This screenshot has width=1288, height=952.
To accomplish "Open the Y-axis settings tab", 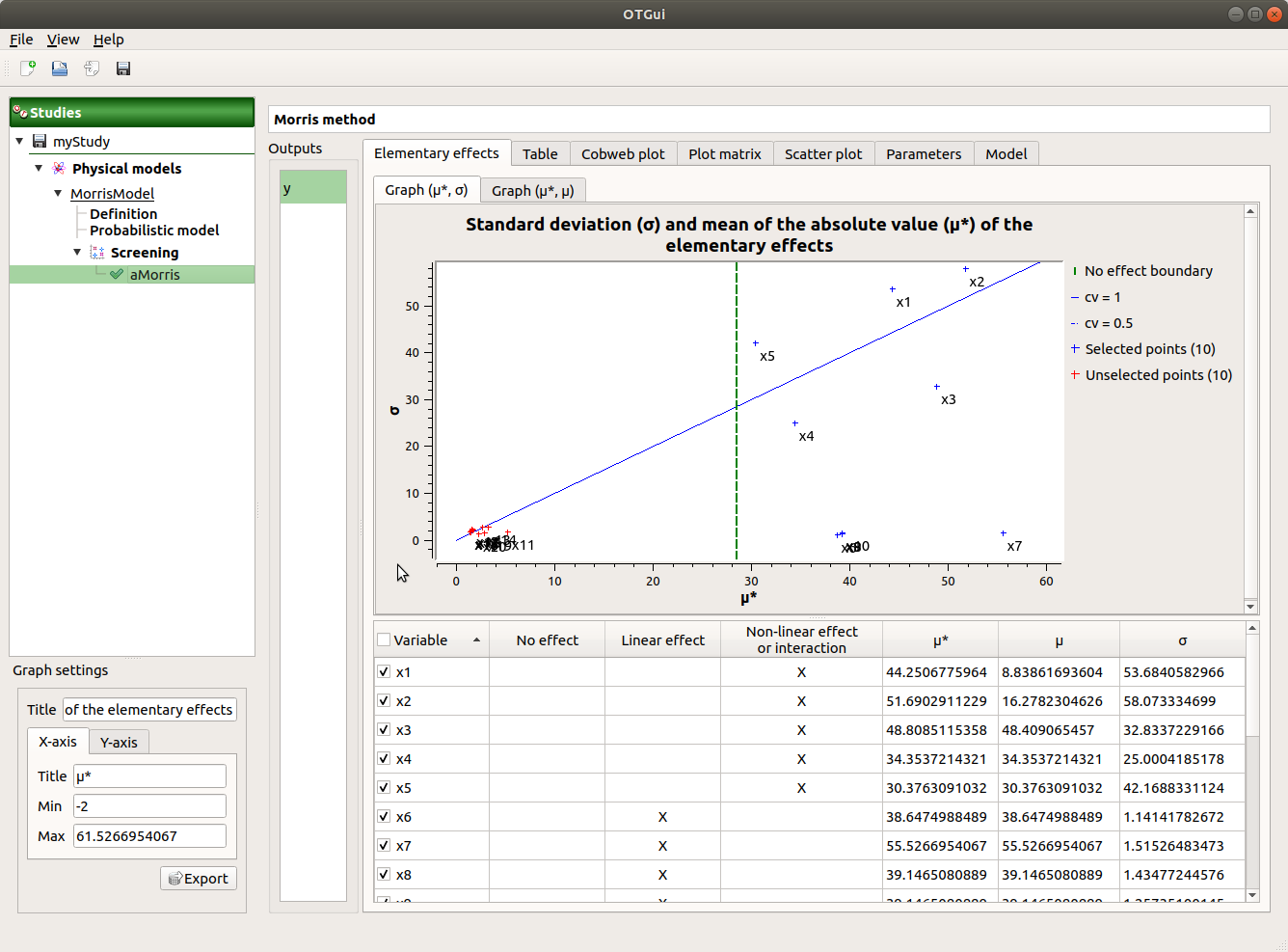I will pyautogui.click(x=119, y=743).
